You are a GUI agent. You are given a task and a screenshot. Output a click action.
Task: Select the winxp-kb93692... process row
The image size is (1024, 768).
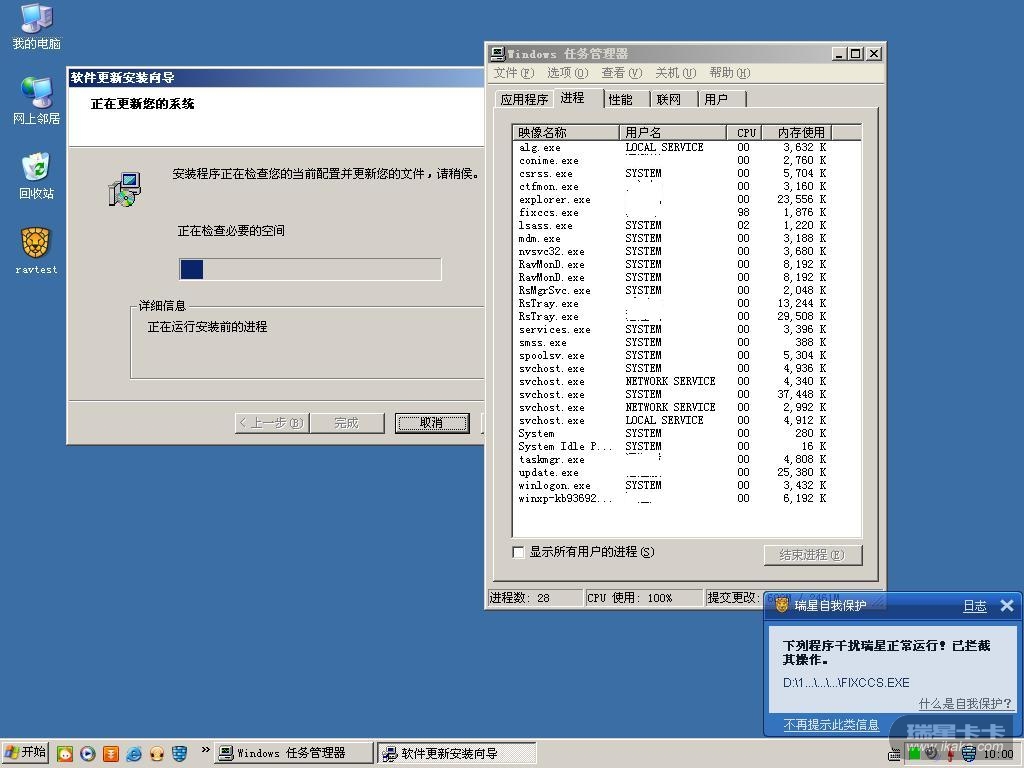(x=673, y=498)
